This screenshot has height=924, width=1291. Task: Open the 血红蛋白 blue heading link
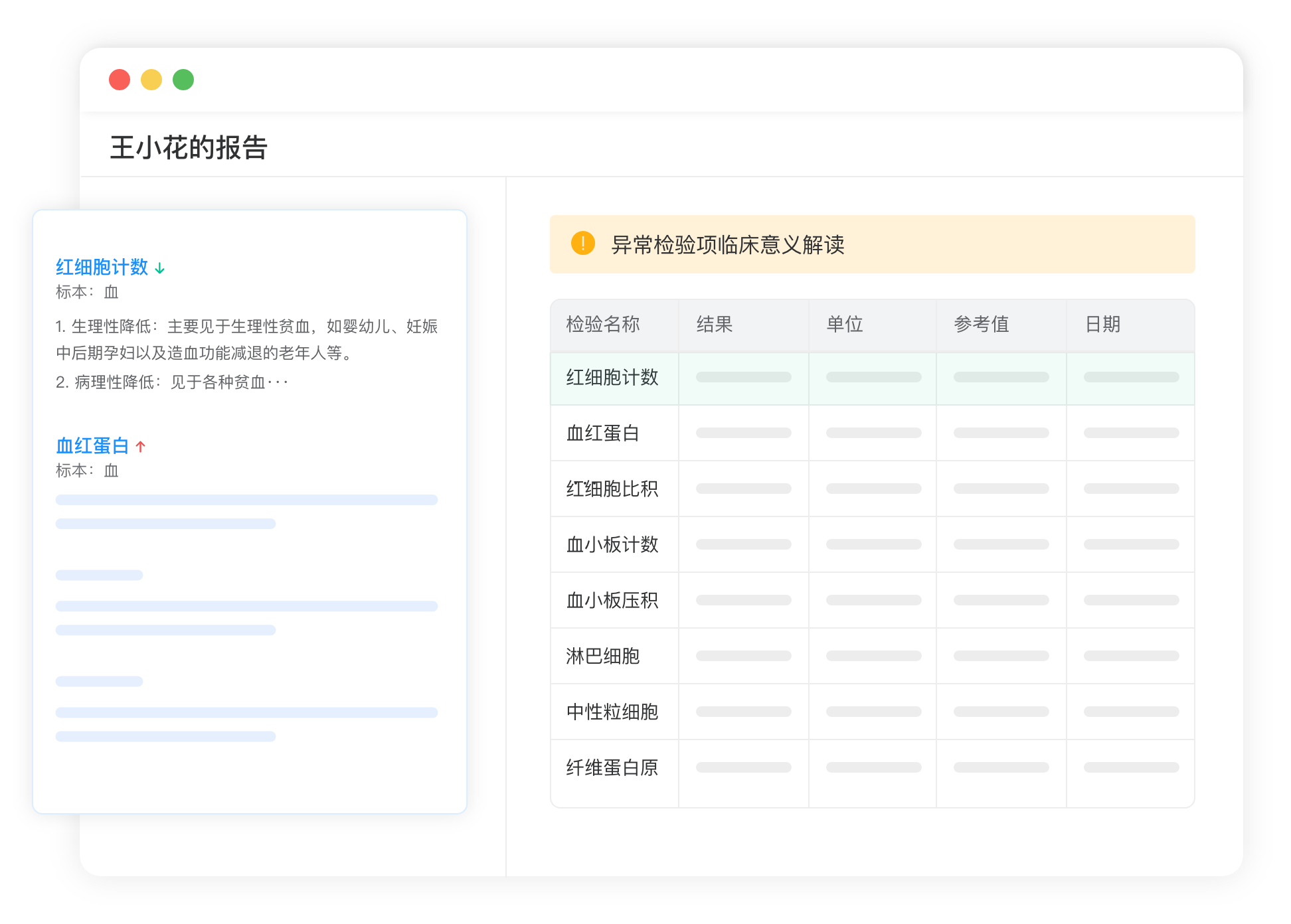[92, 446]
